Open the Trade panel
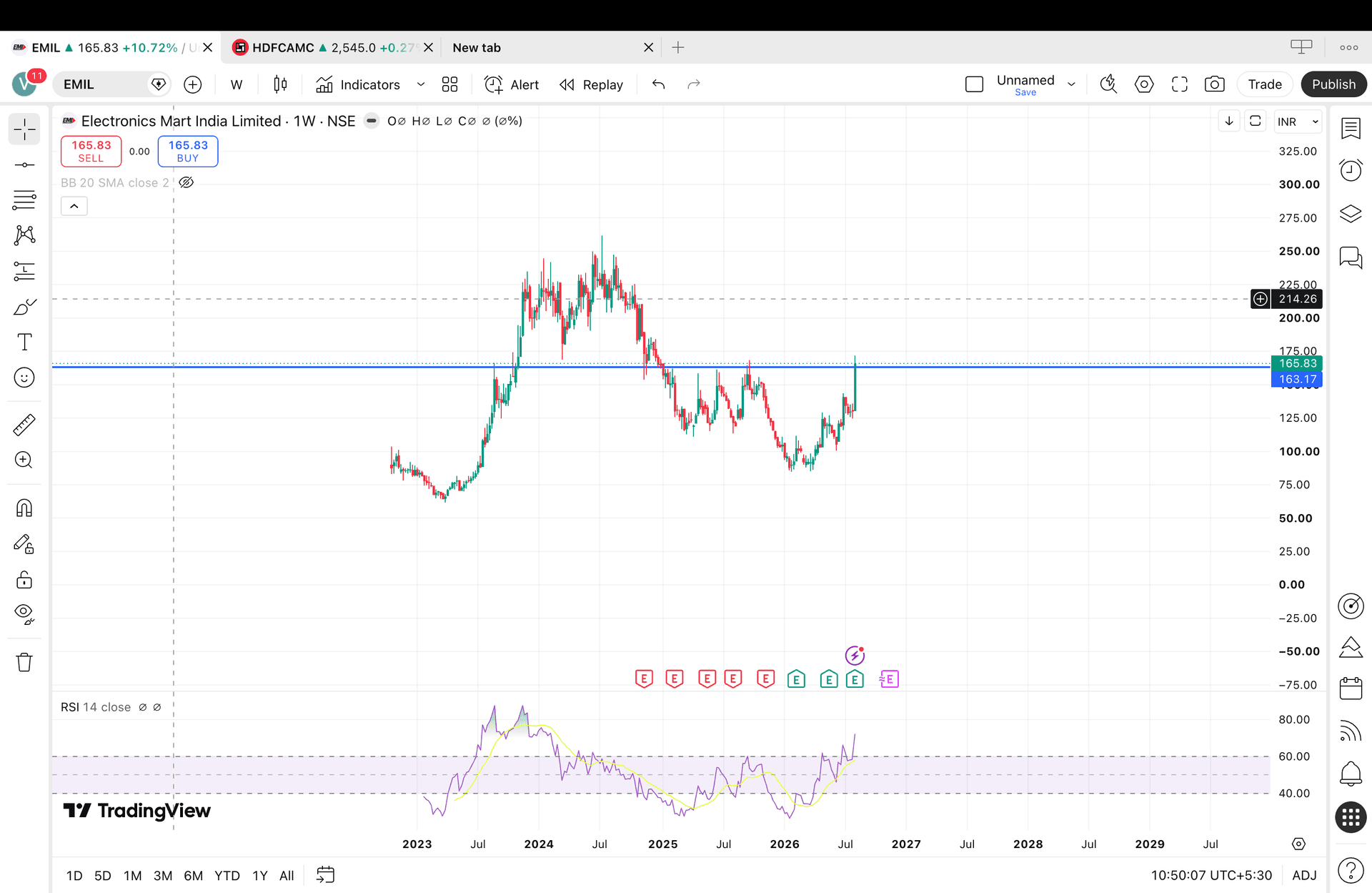The width and height of the screenshot is (1372, 893). pyautogui.click(x=1265, y=84)
